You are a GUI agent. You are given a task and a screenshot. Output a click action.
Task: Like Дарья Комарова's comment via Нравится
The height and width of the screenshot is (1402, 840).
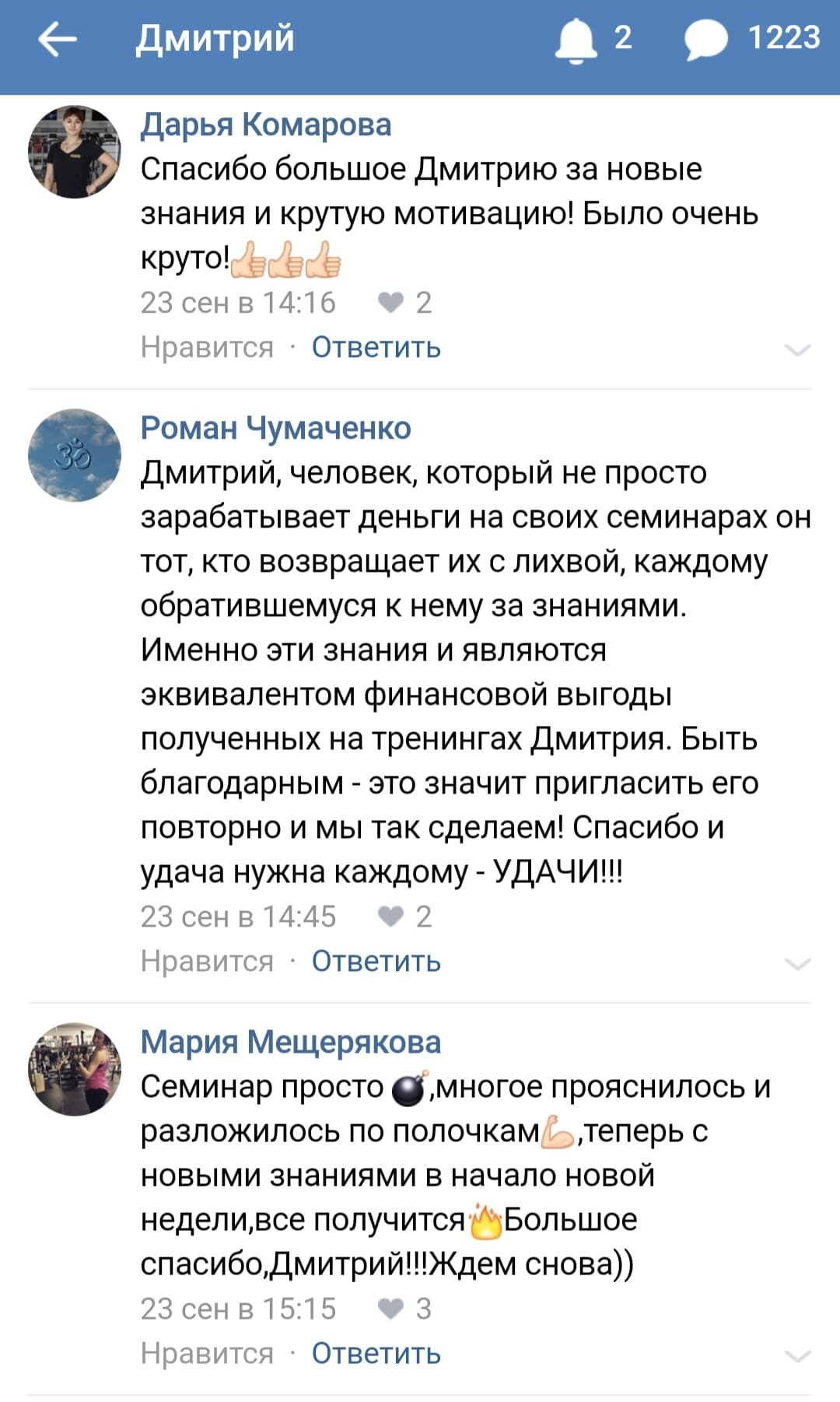click(x=207, y=347)
